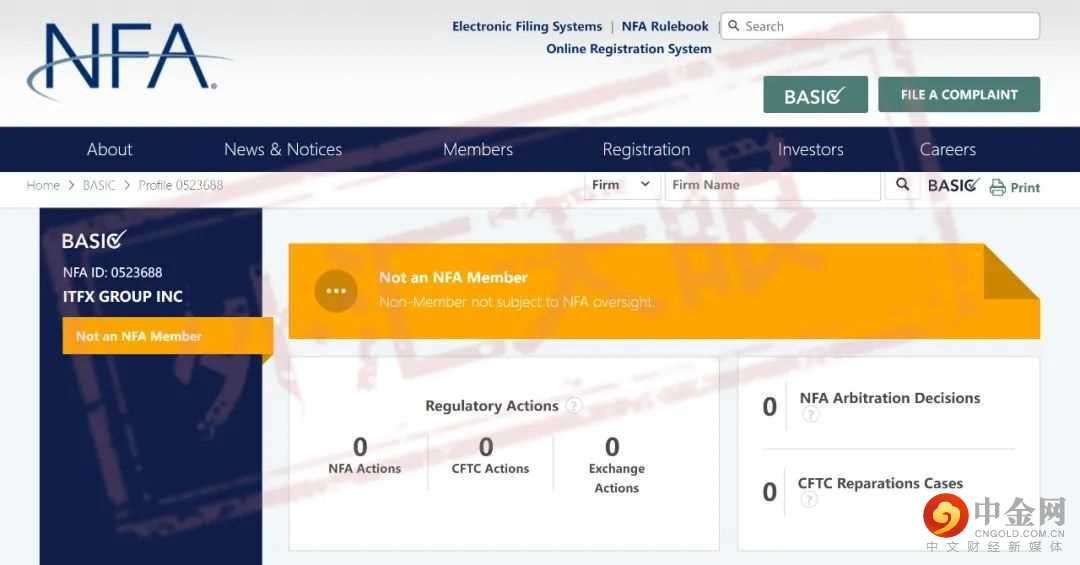Click the top Search input field

(880, 26)
